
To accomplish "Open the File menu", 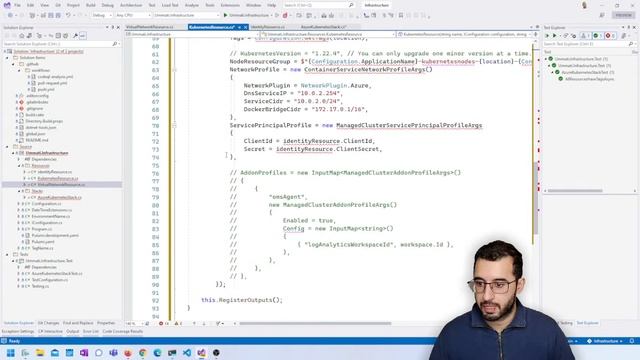I will coord(17,5).
